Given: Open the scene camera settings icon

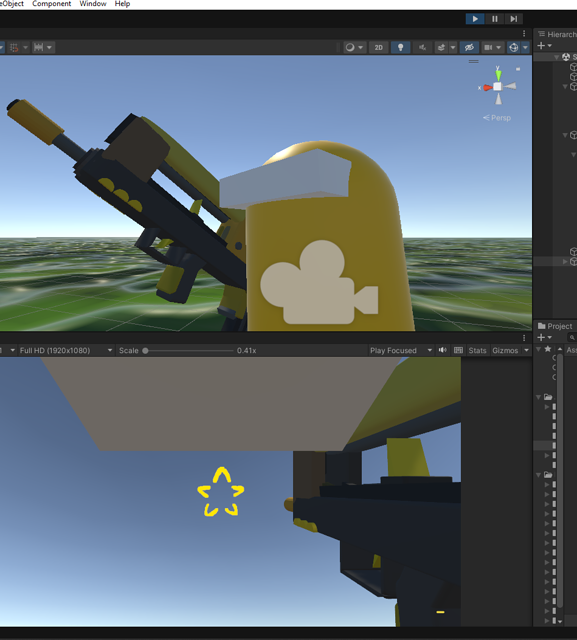Looking at the screenshot, I should [x=488, y=47].
